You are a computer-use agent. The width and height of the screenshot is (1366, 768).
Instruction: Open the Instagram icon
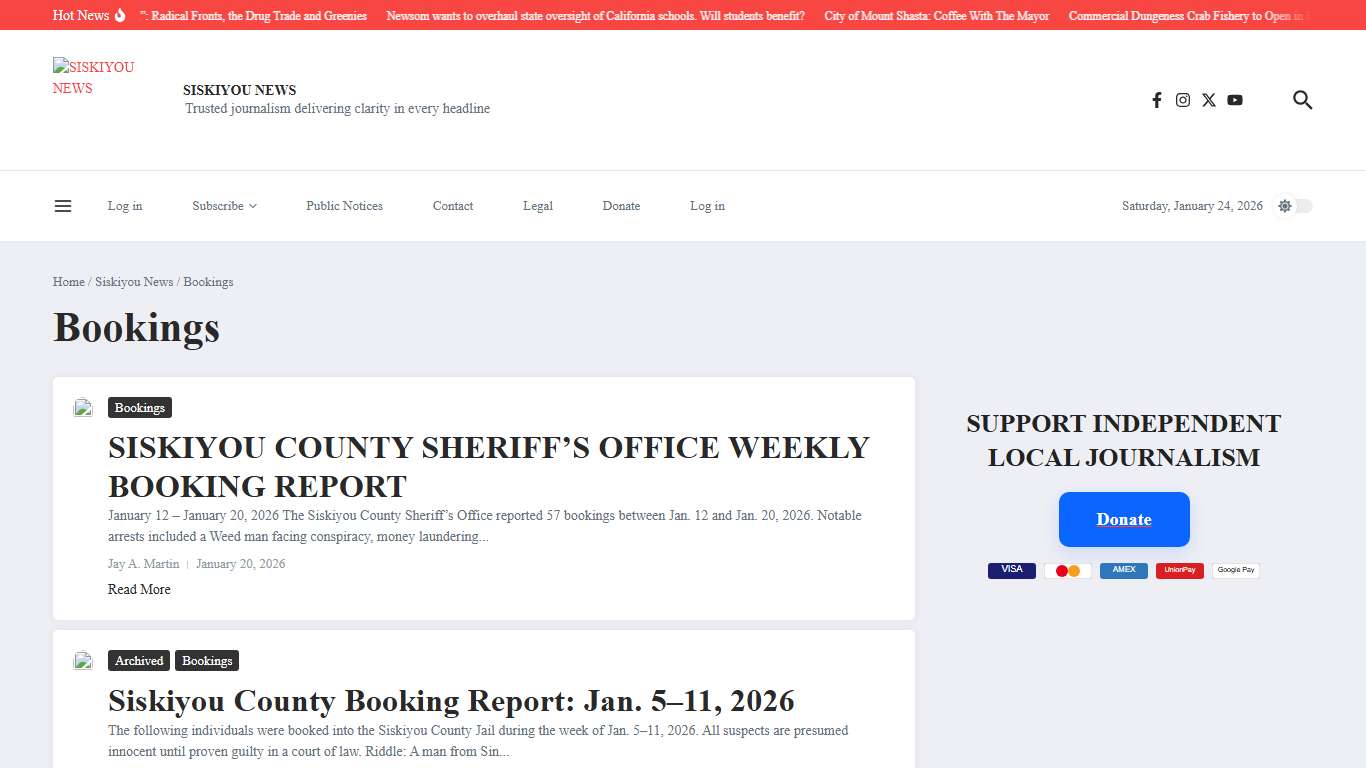1183,100
